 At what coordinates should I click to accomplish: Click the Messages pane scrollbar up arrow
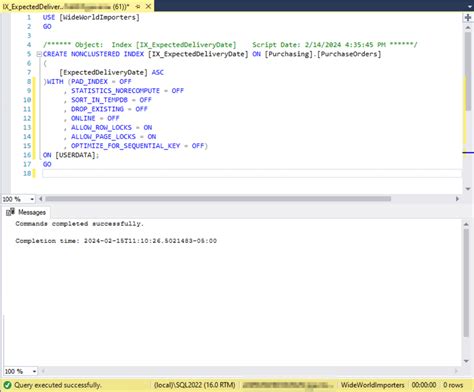click(x=466, y=224)
